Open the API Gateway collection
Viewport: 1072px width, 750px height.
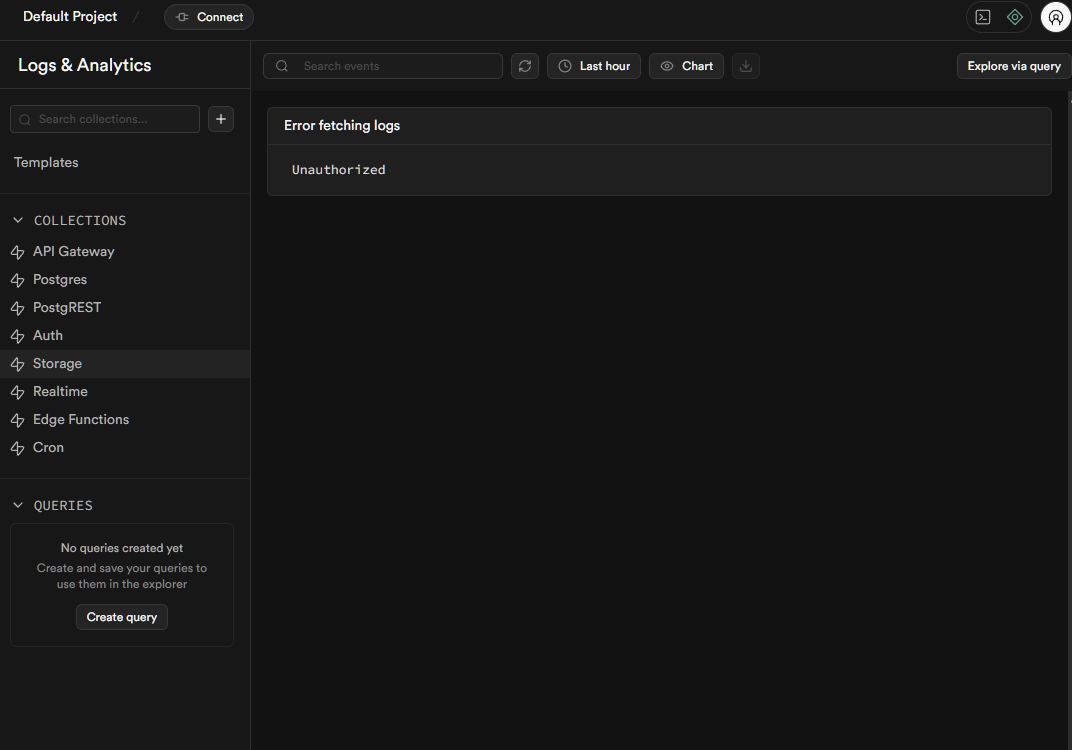[x=125, y=252]
